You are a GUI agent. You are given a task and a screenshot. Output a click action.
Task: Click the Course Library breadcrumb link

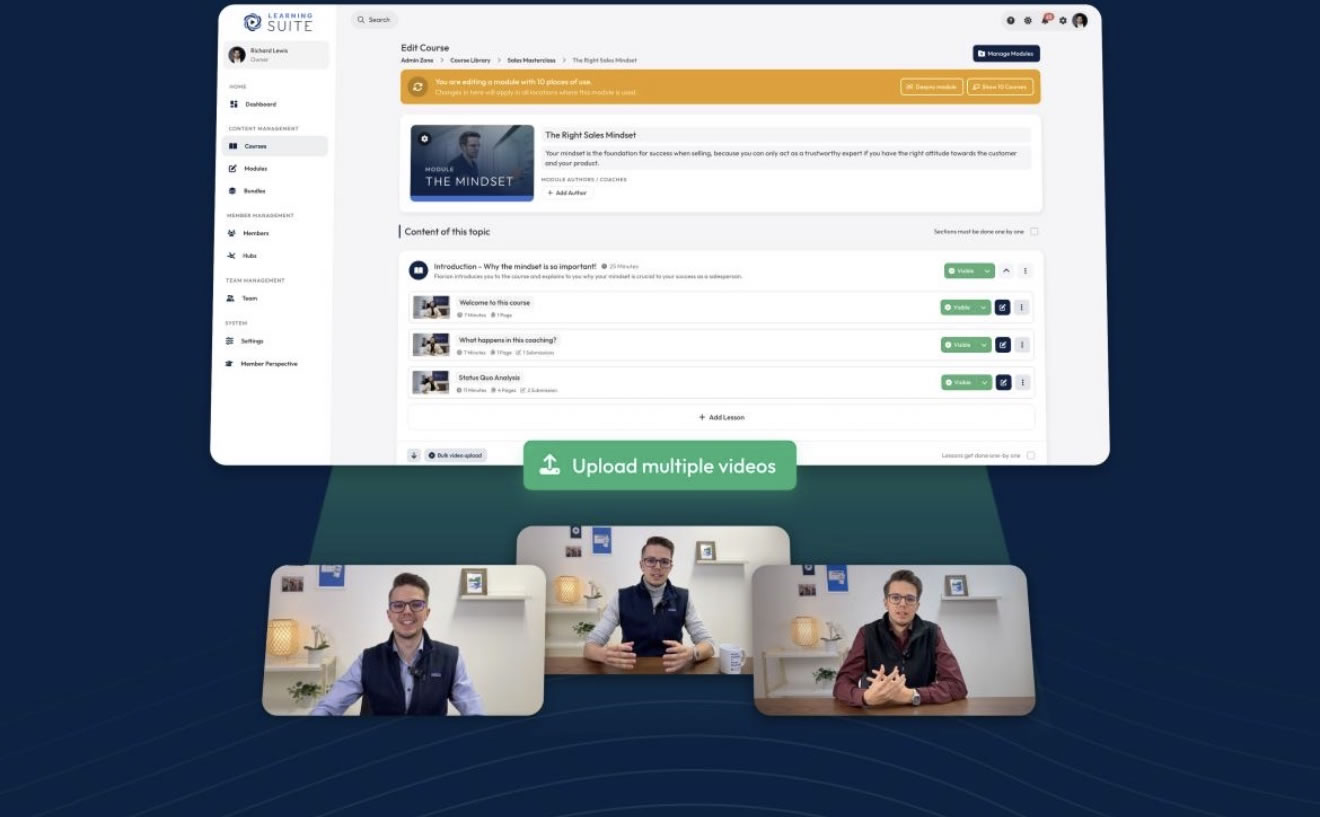[470, 61]
